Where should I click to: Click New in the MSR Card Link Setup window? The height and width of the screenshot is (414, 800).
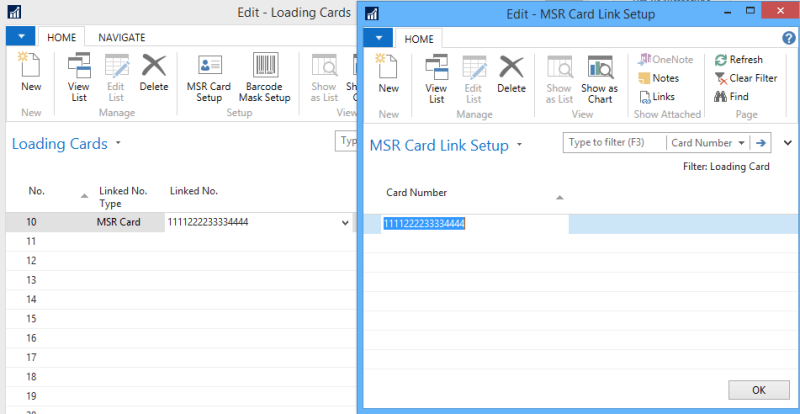[x=388, y=74]
